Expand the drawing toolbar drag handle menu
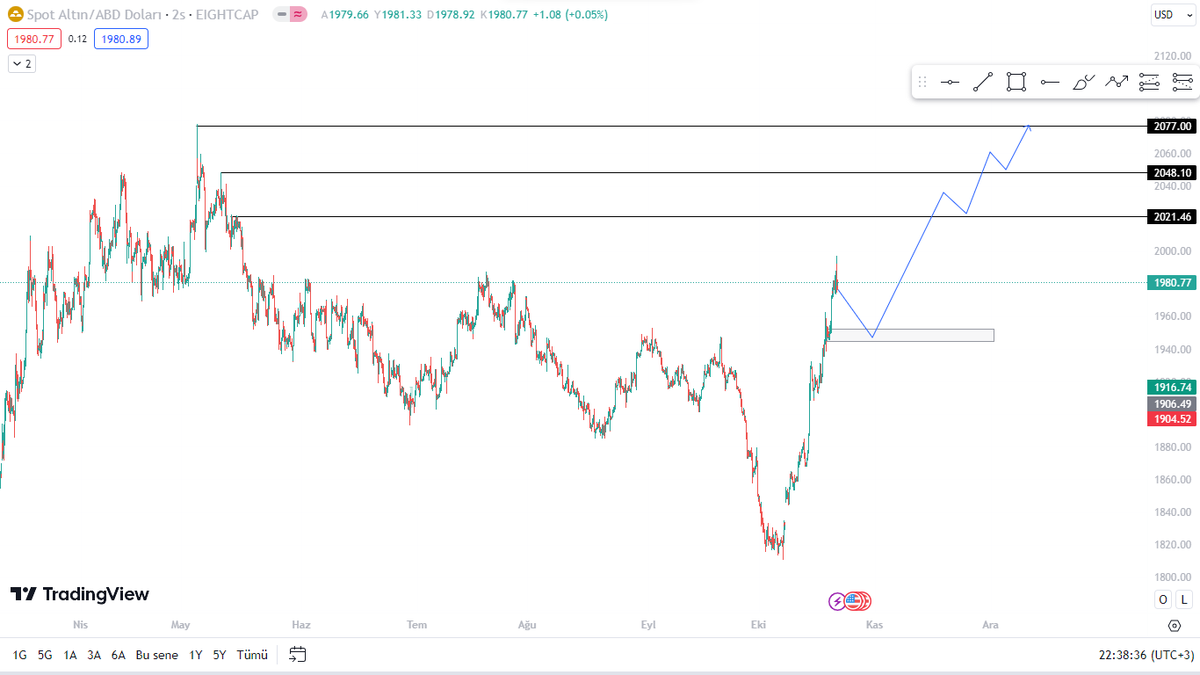Screen dimensions: 1200x675 922,82
